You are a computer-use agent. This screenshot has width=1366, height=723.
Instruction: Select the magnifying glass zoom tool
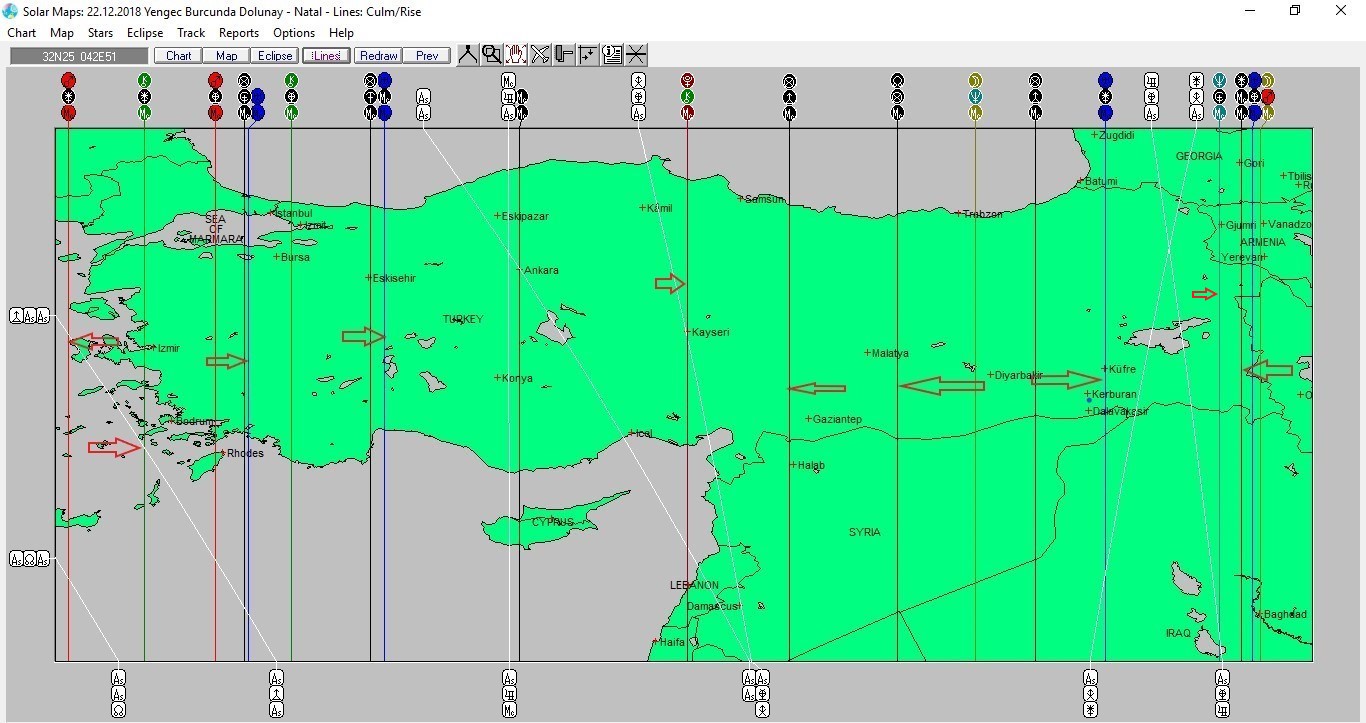tap(491, 55)
